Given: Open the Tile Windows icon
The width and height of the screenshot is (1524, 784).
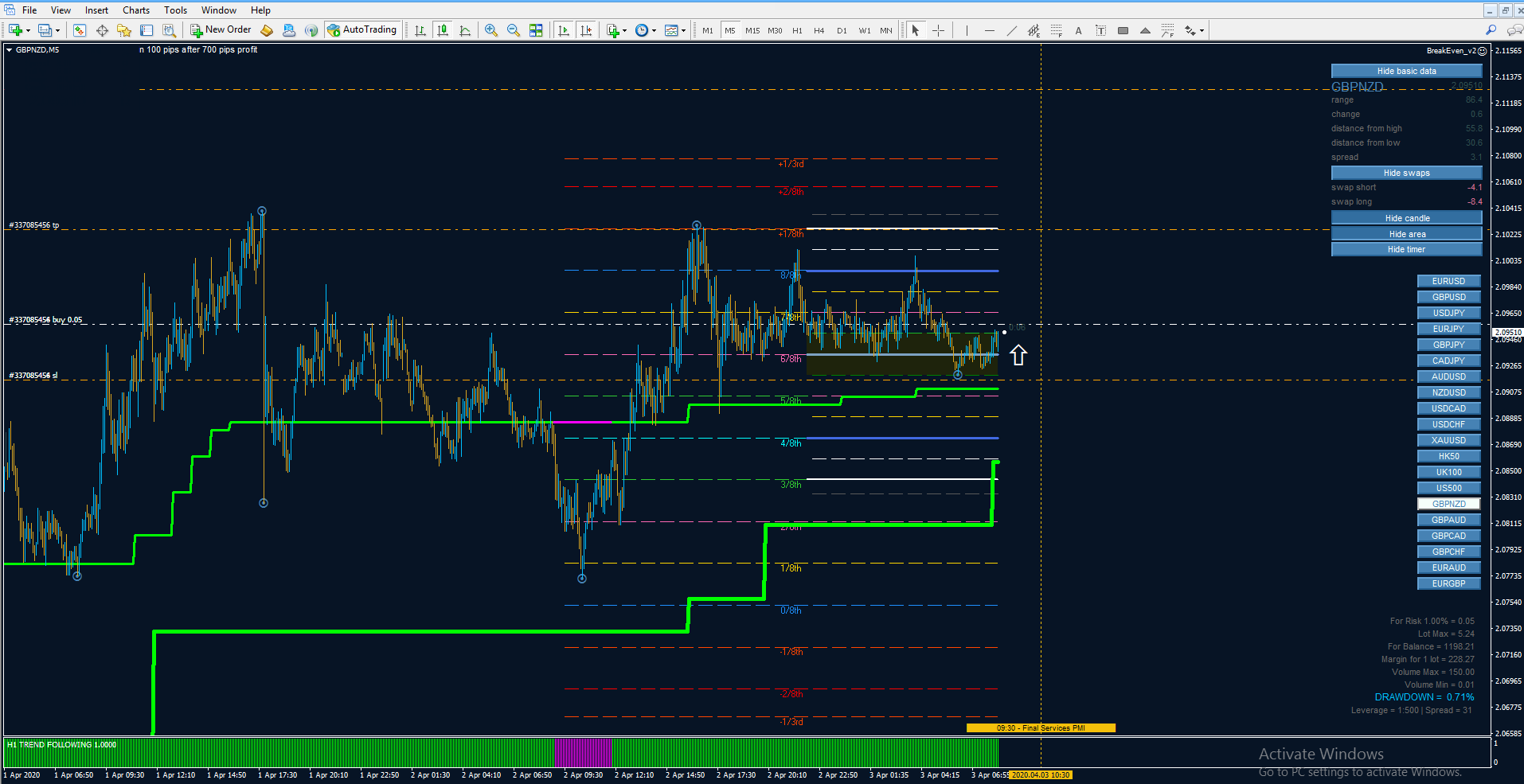Looking at the screenshot, I should (x=536, y=30).
